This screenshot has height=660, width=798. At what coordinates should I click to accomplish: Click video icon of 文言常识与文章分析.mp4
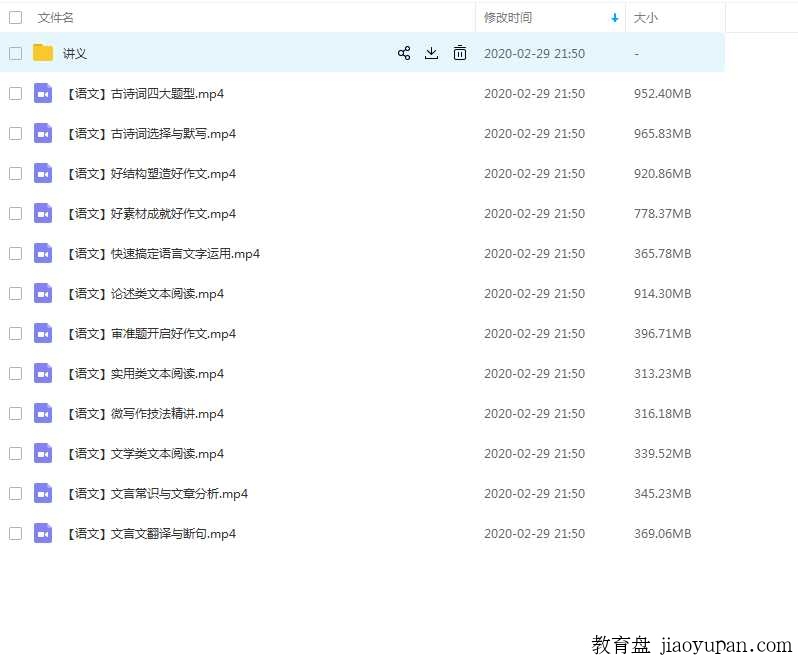[43, 493]
